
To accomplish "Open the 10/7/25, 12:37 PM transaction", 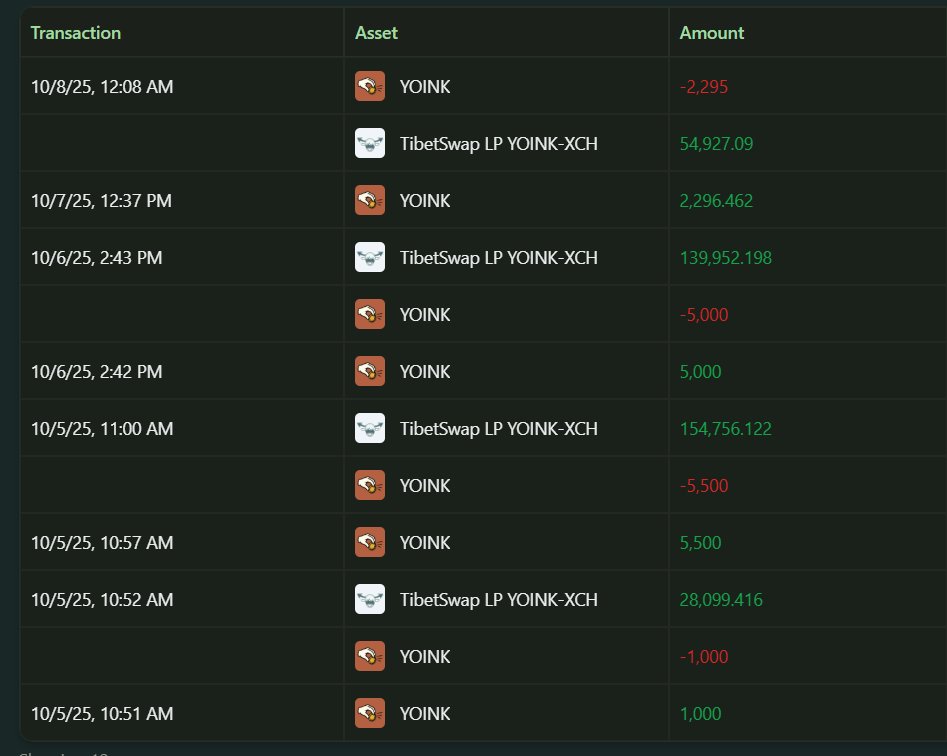I will tap(101, 200).
